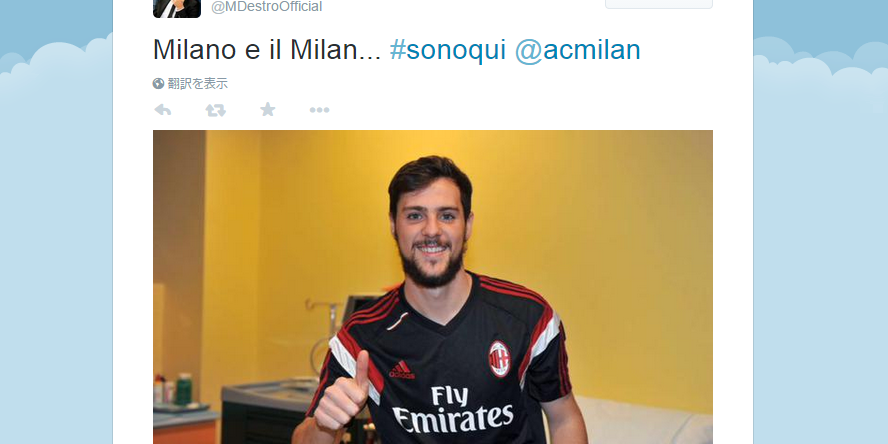Reply to the tweet with arrow icon
This screenshot has height=444, width=888.
point(163,110)
